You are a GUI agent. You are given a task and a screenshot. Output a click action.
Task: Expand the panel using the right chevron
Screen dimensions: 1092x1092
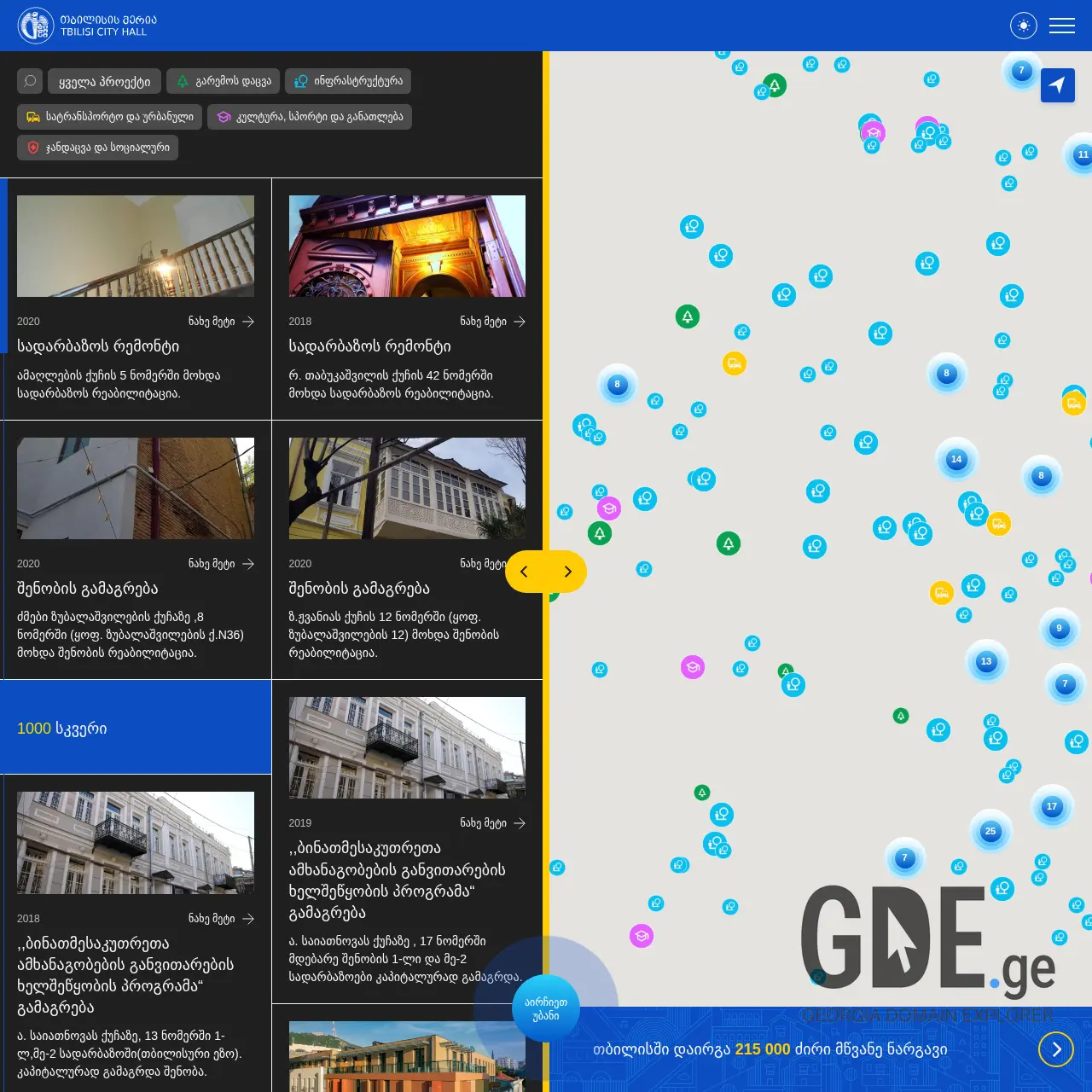(x=568, y=572)
